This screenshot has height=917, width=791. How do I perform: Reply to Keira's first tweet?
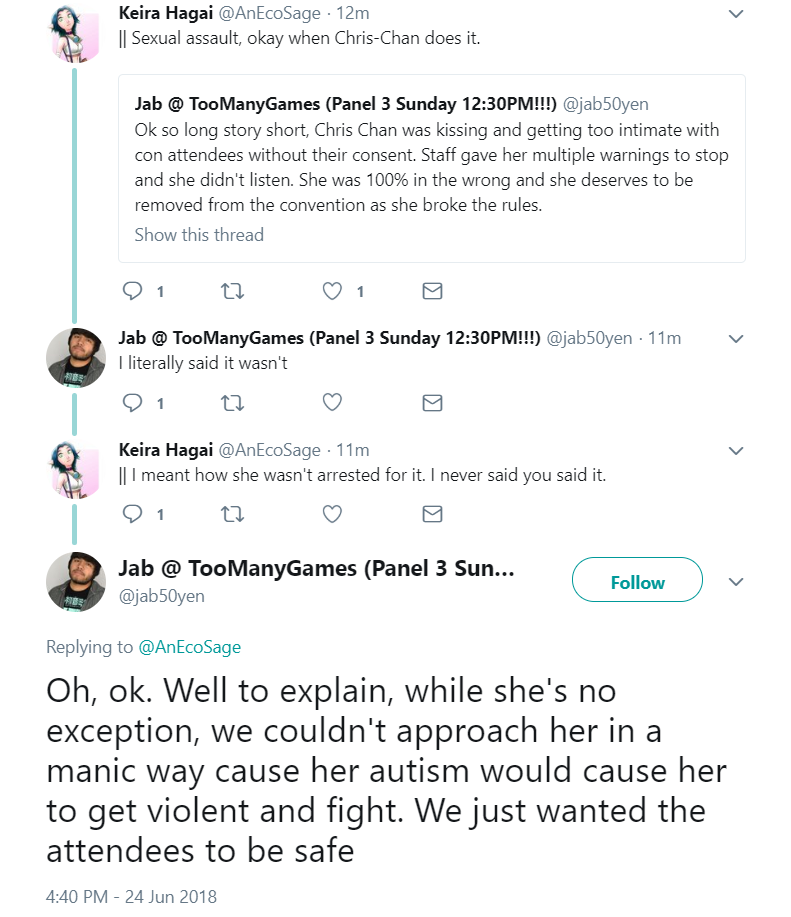(x=132, y=291)
